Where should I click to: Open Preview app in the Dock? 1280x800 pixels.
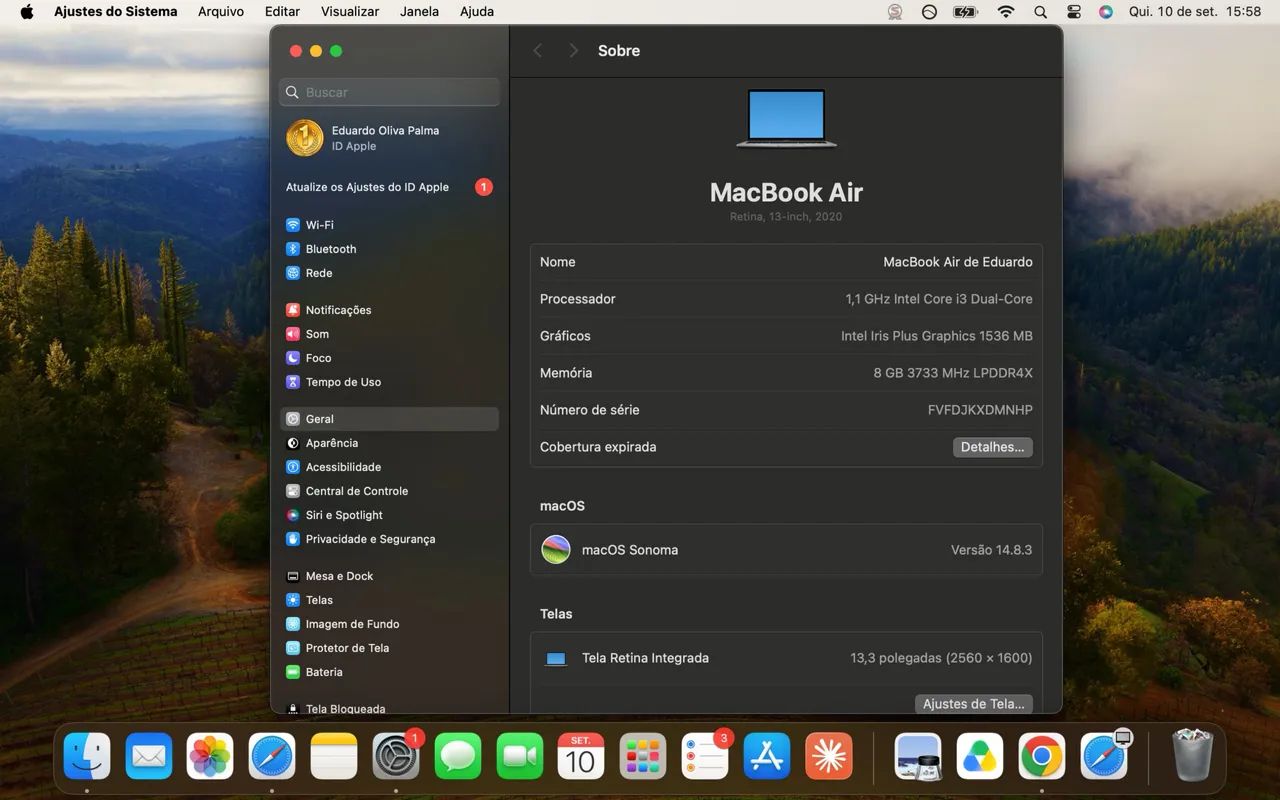(918, 756)
